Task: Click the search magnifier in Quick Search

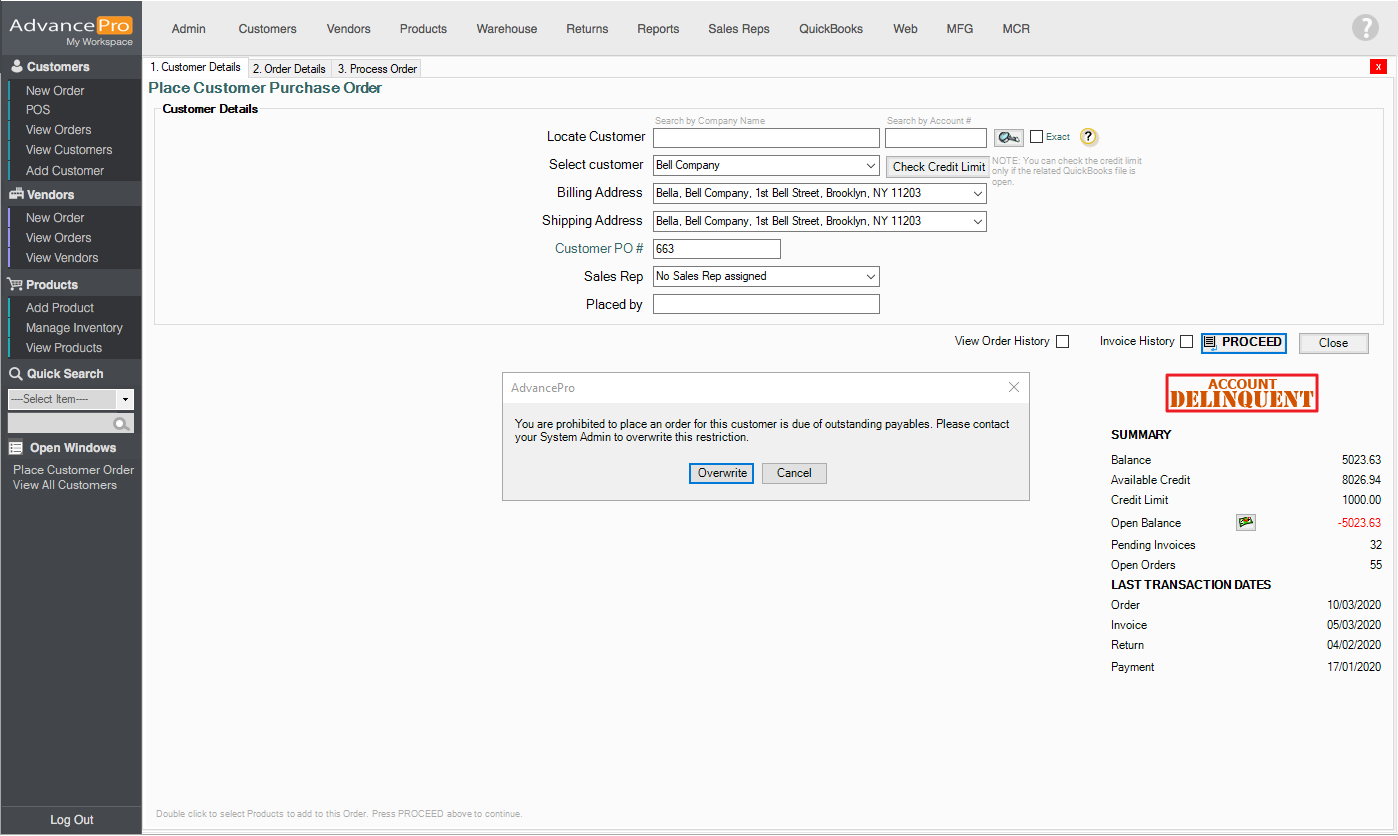Action: tap(122, 424)
